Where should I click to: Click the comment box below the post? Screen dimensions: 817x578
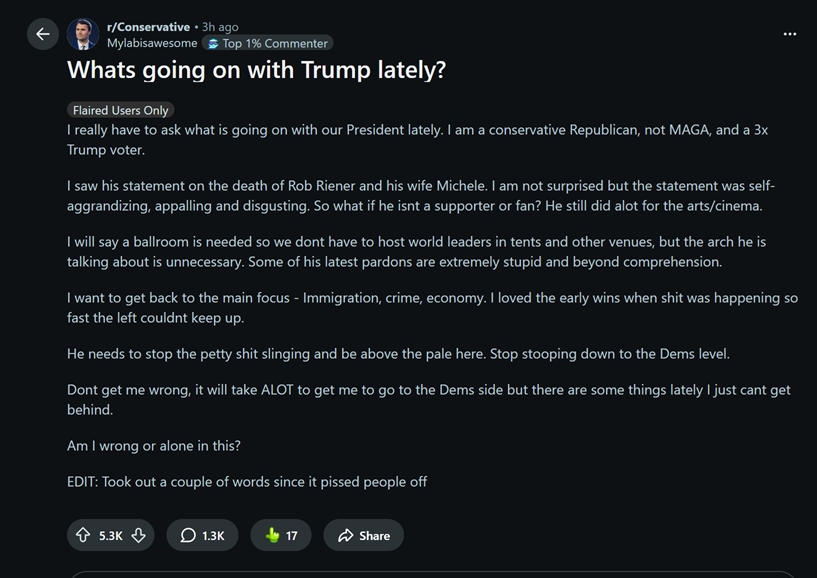pyautogui.click(x=430, y=574)
